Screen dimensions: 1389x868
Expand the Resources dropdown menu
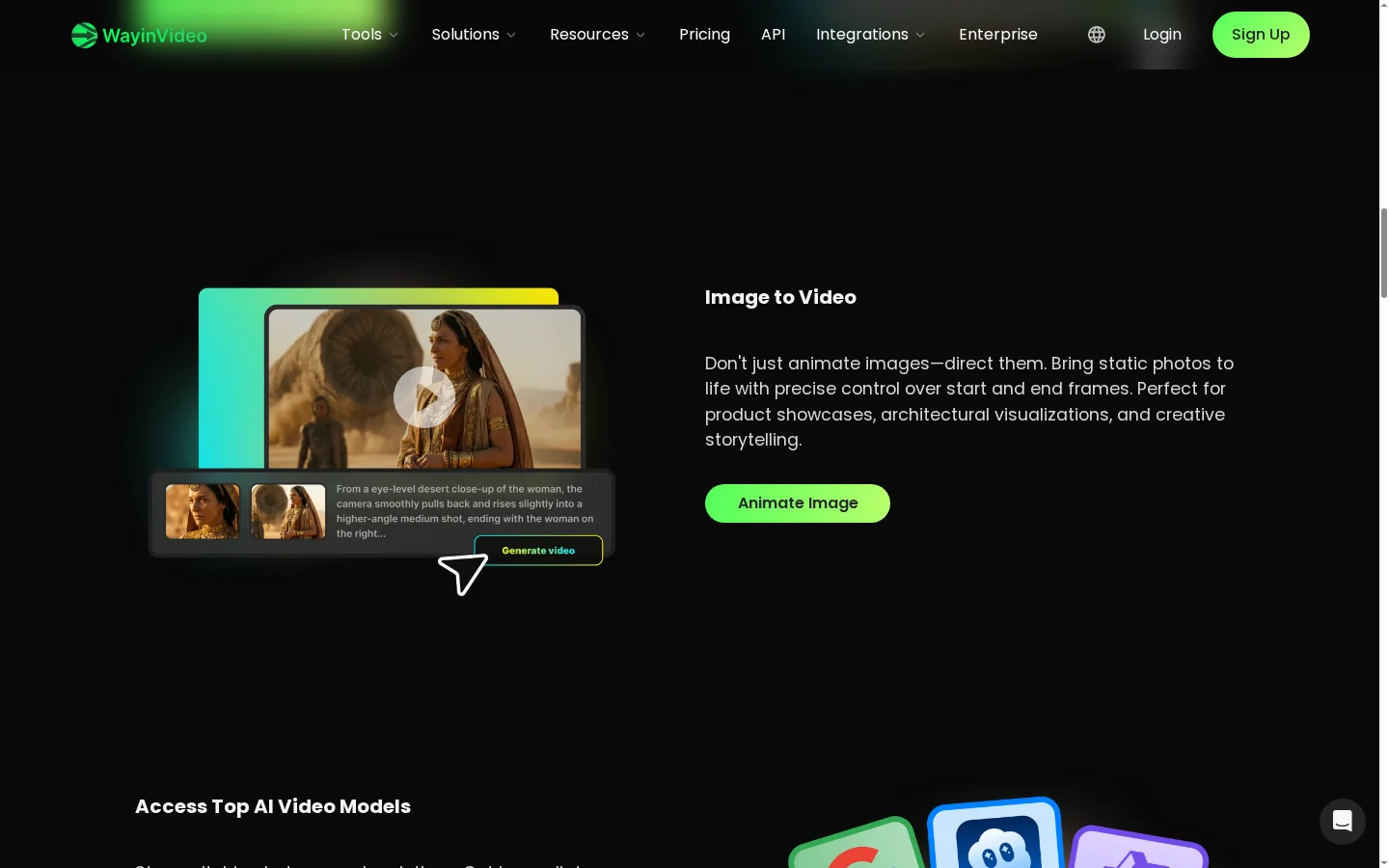pyautogui.click(x=598, y=35)
